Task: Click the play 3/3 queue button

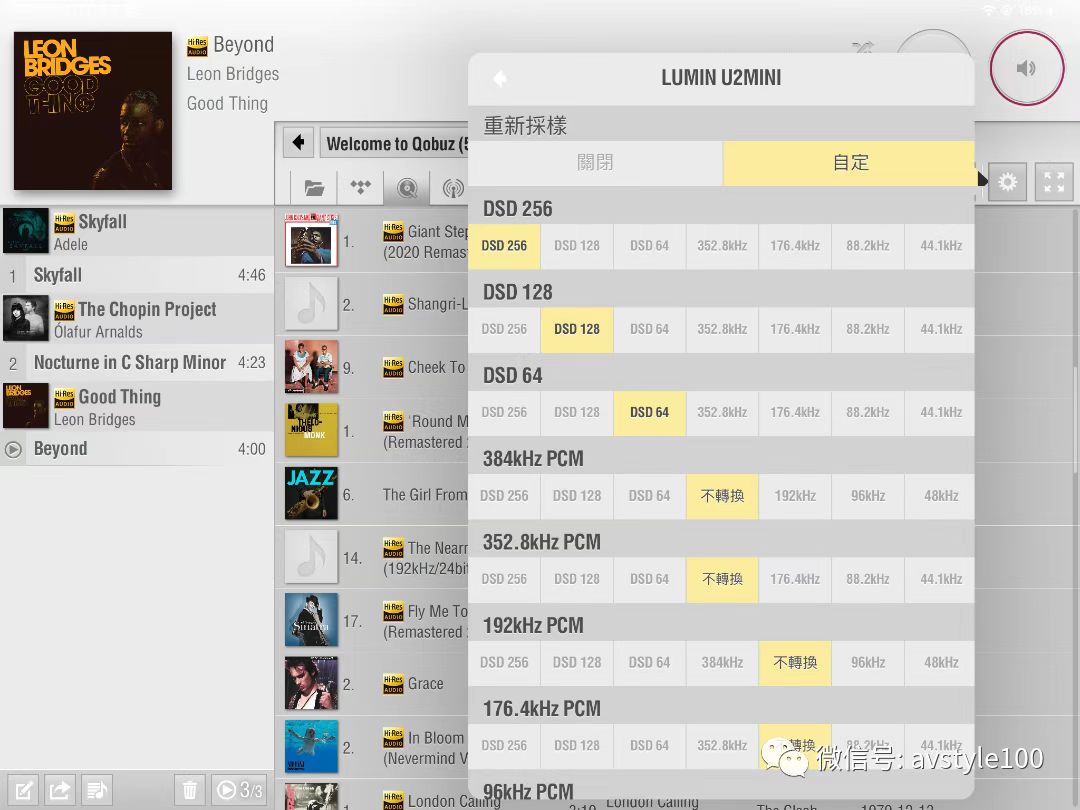Action: (239, 790)
